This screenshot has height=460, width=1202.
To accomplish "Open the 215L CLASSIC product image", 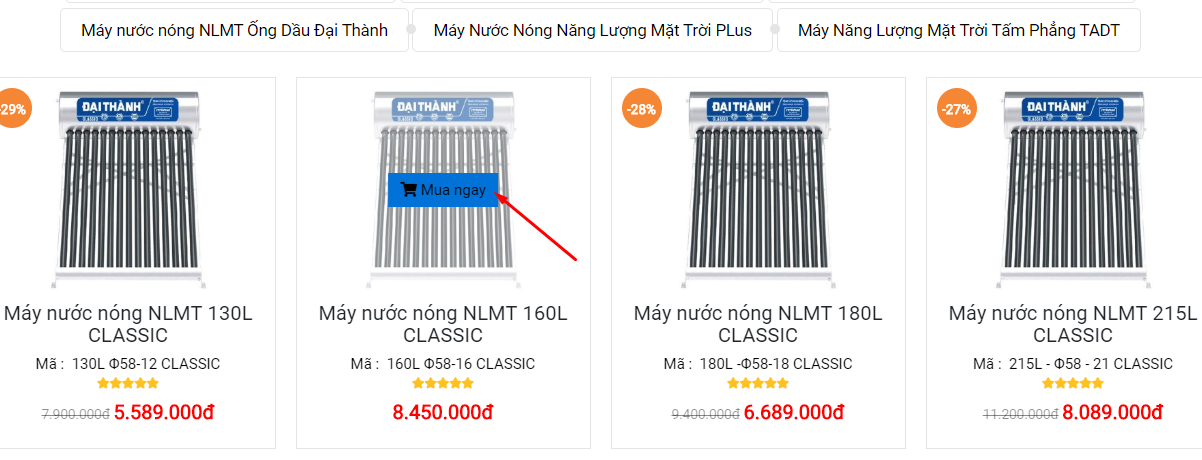I will point(1073,185).
